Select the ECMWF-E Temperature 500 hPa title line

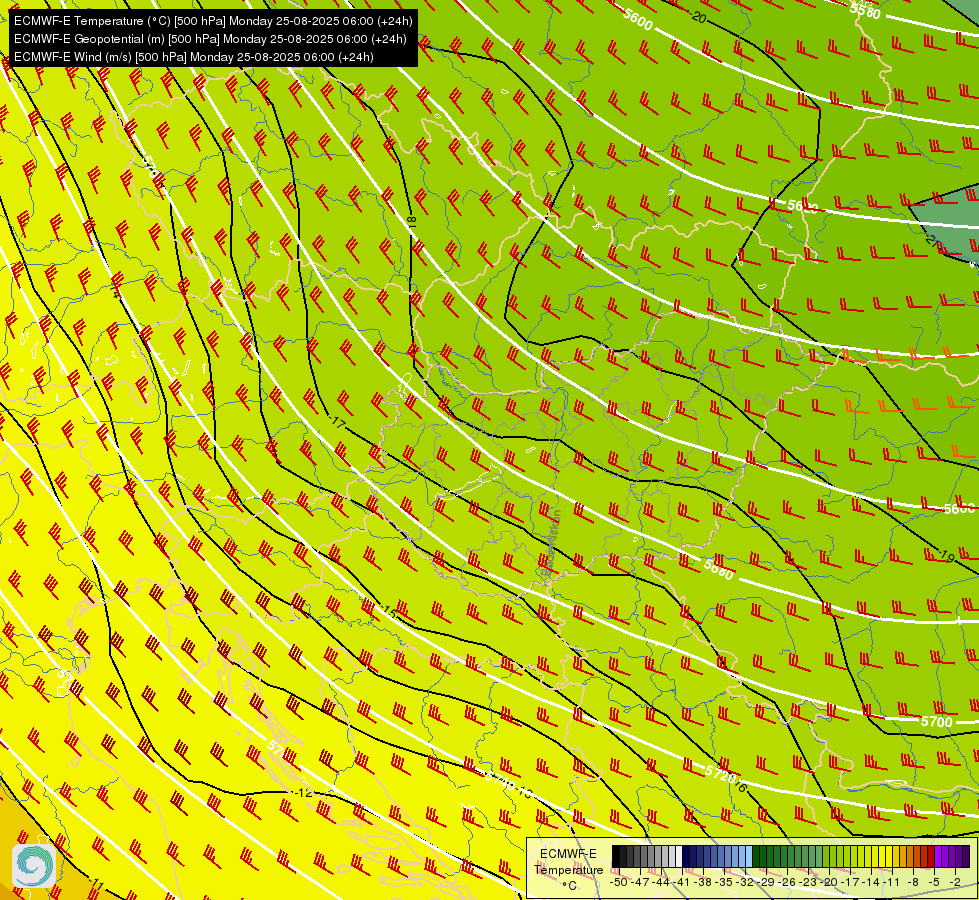click(x=213, y=21)
